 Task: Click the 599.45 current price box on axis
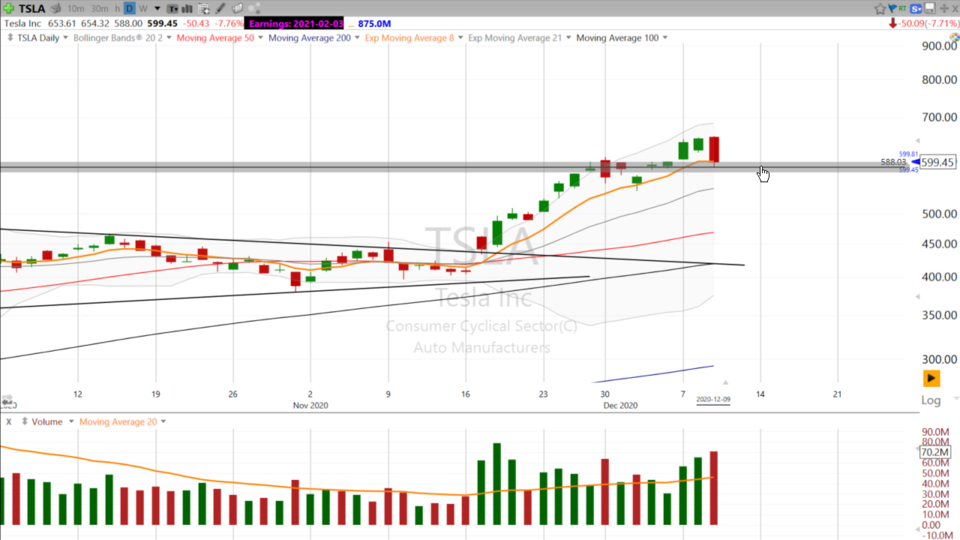(x=937, y=162)
